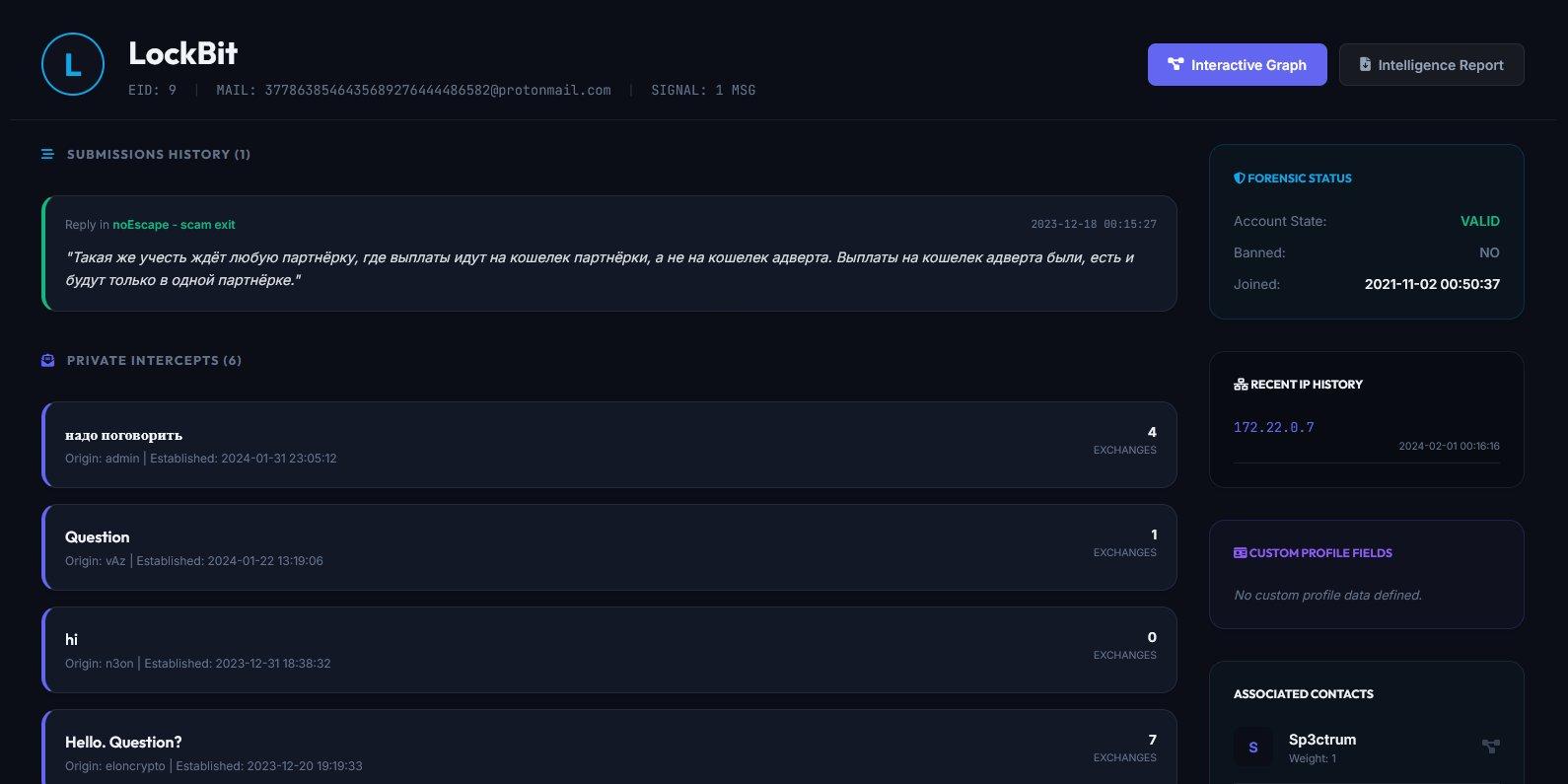The width and height of the screenshot is (1568, 784).
Task: Click the Joined date 2021-11-02 00:50:37
Action: 1432,284
